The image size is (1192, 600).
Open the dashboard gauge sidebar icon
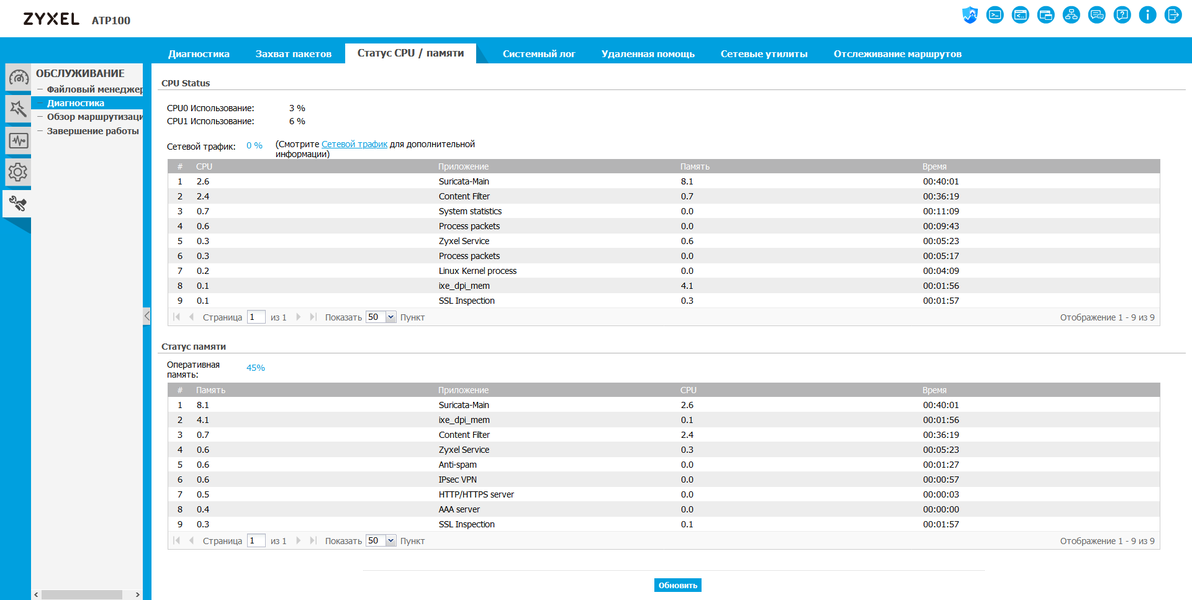coord(17,77)
